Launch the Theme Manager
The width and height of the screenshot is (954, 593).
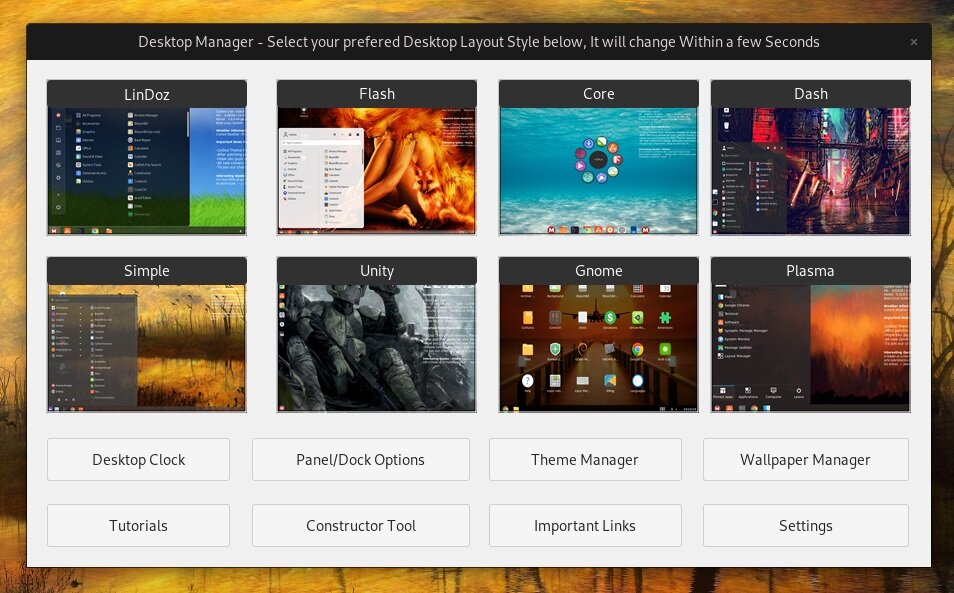point(585,459)
